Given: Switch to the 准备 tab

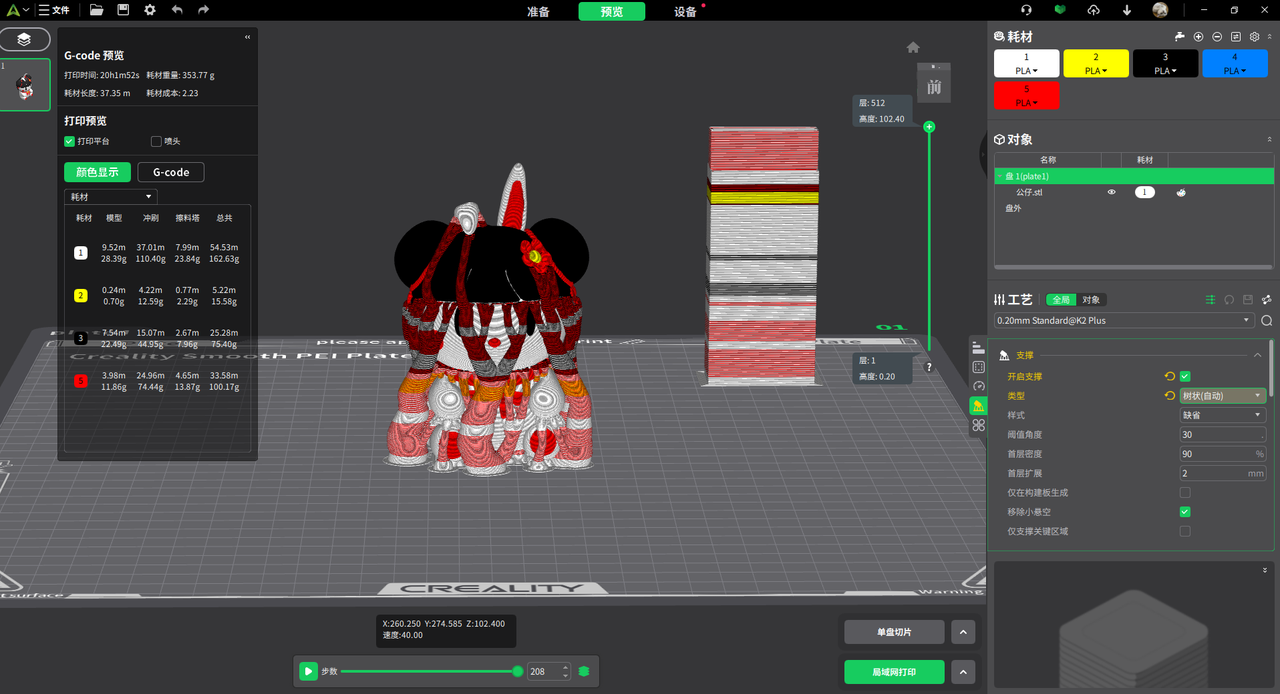Looking at the screenshot, I should pos(538,12).
